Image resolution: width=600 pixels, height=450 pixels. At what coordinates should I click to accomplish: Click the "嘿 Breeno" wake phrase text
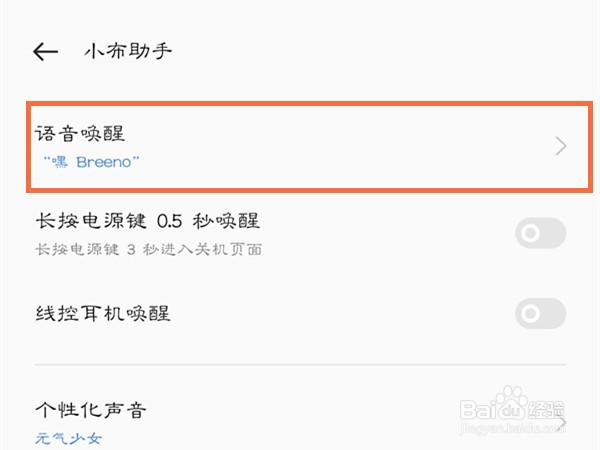(x=91, y=160)
